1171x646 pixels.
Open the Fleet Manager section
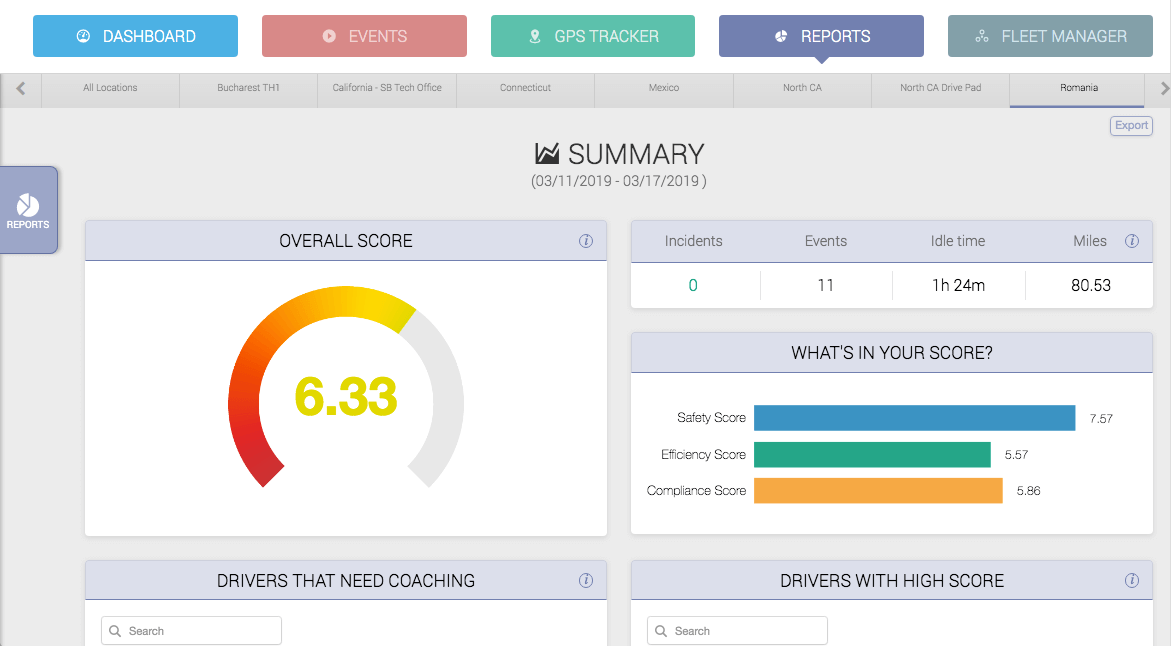coord(1049,36)
